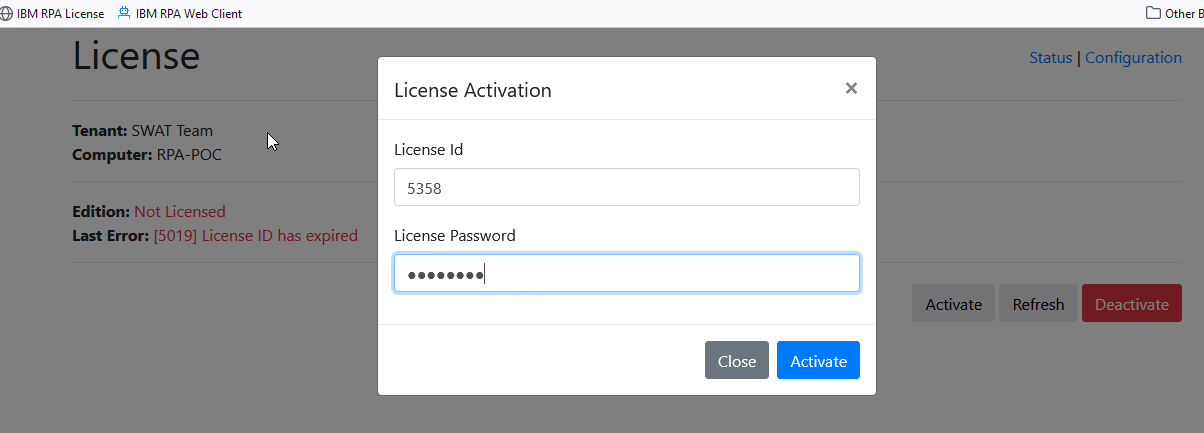Click the gray Close button in the dialog
This screenshot has width=1204, height=433.
(737, 361)
